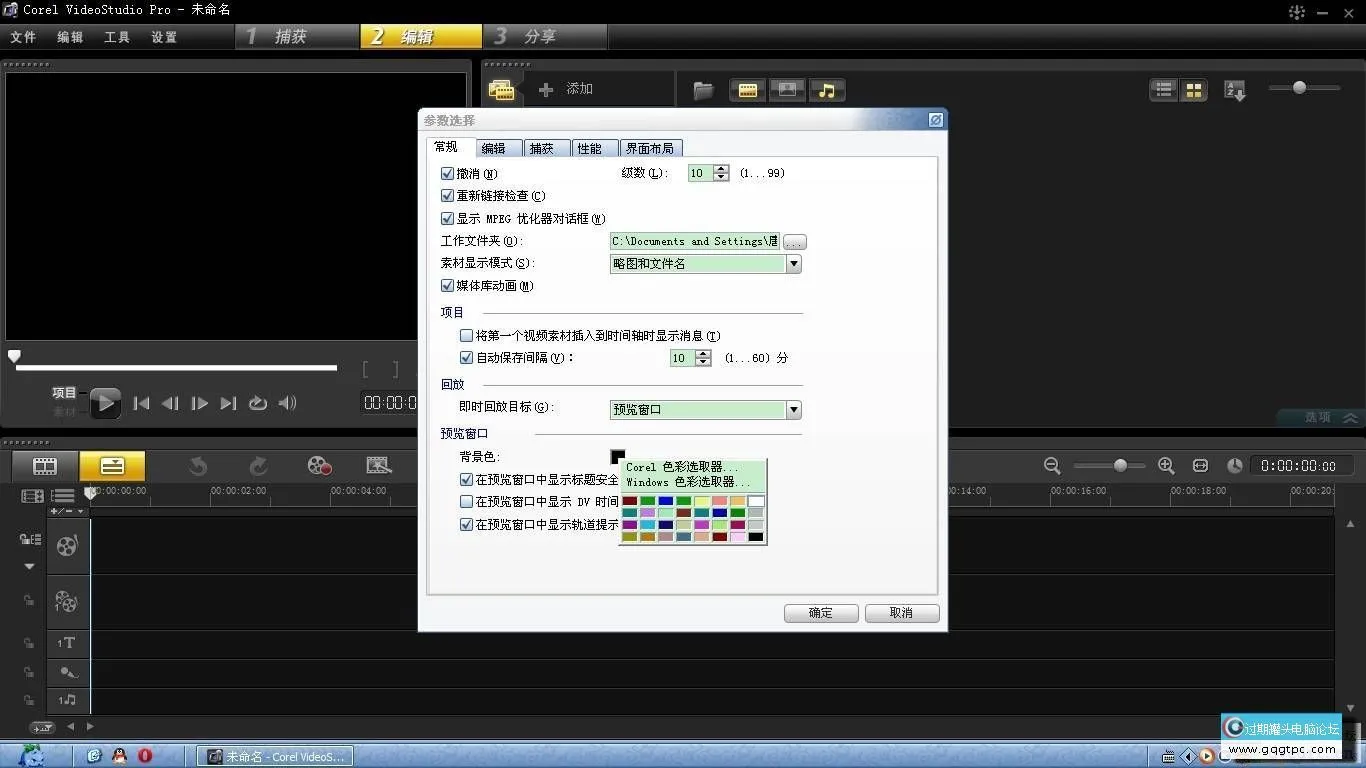The image size is (1366, 768).
Task: Click the 确定 button
Action: click(x=820, y=613)
